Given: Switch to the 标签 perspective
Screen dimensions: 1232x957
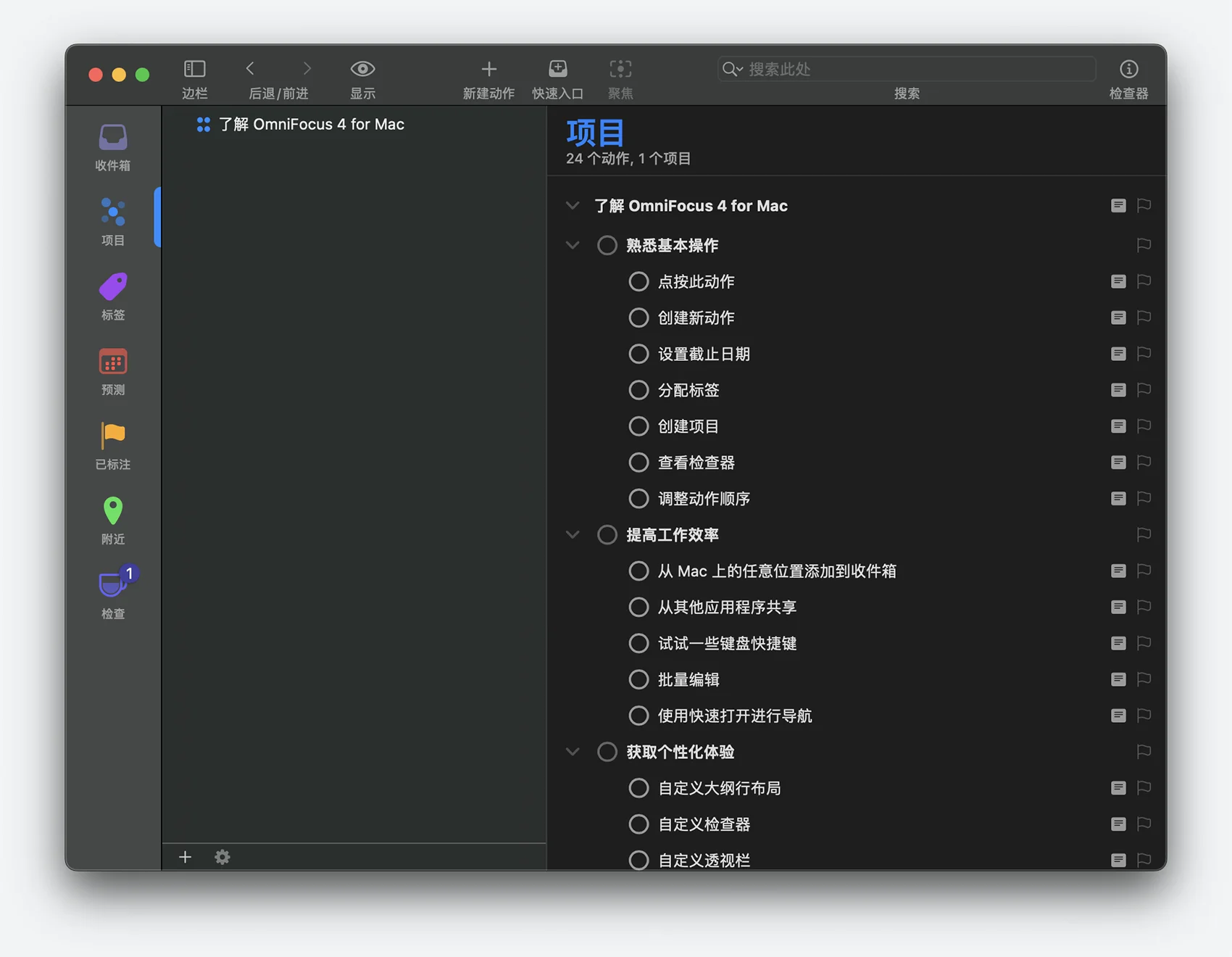Looking at the screenshot, I should click(x=113, y=297).
